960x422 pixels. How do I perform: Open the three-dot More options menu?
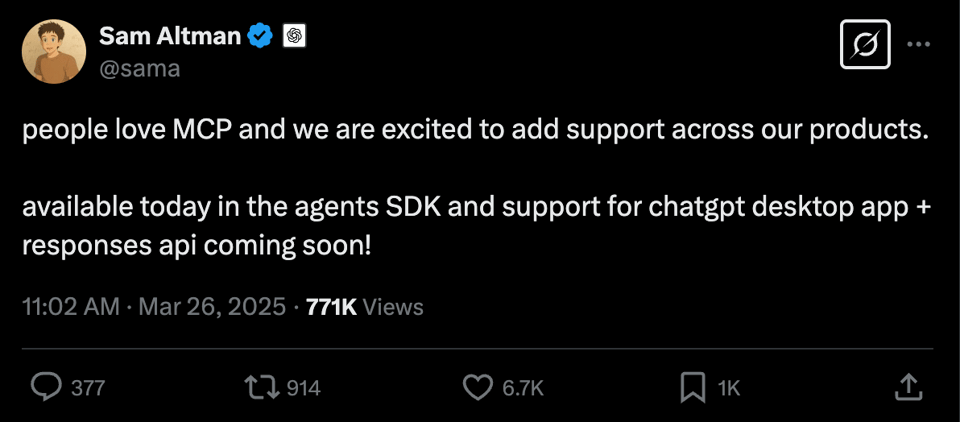point(919,44)
